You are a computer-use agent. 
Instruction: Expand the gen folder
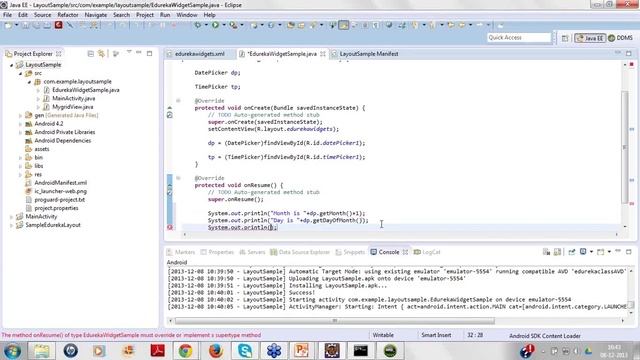pyautogui.click(x=20, y=116)
